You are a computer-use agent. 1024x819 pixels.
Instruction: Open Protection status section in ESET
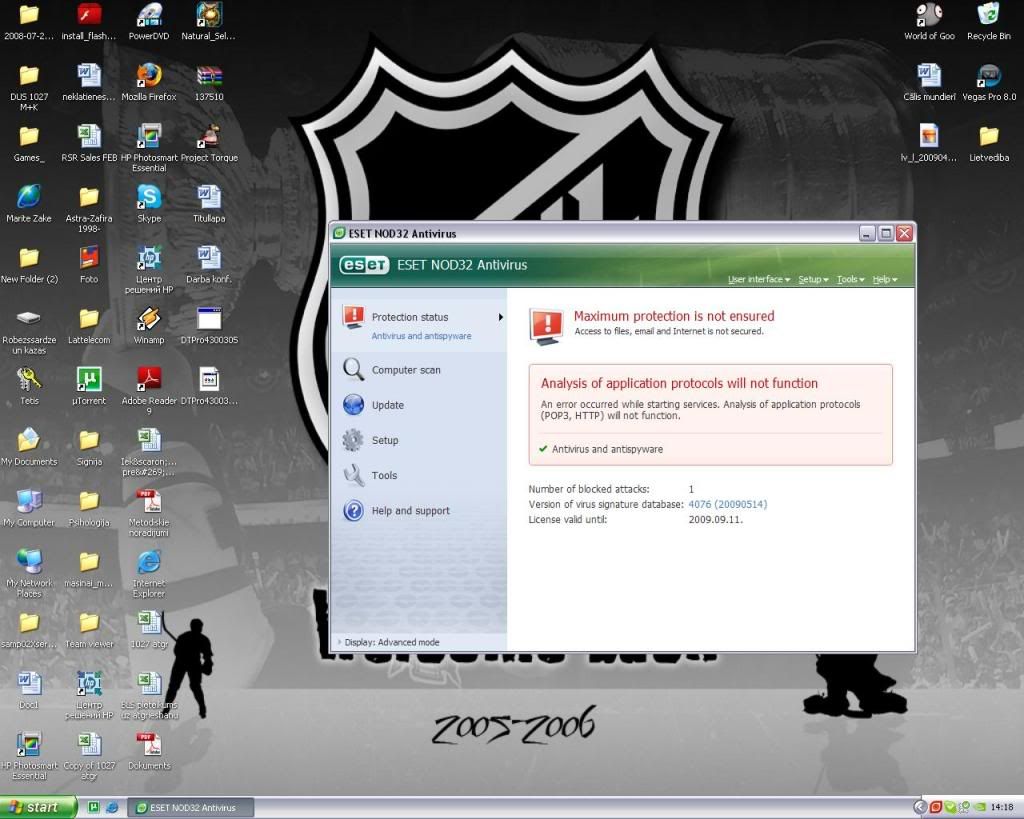409,317
